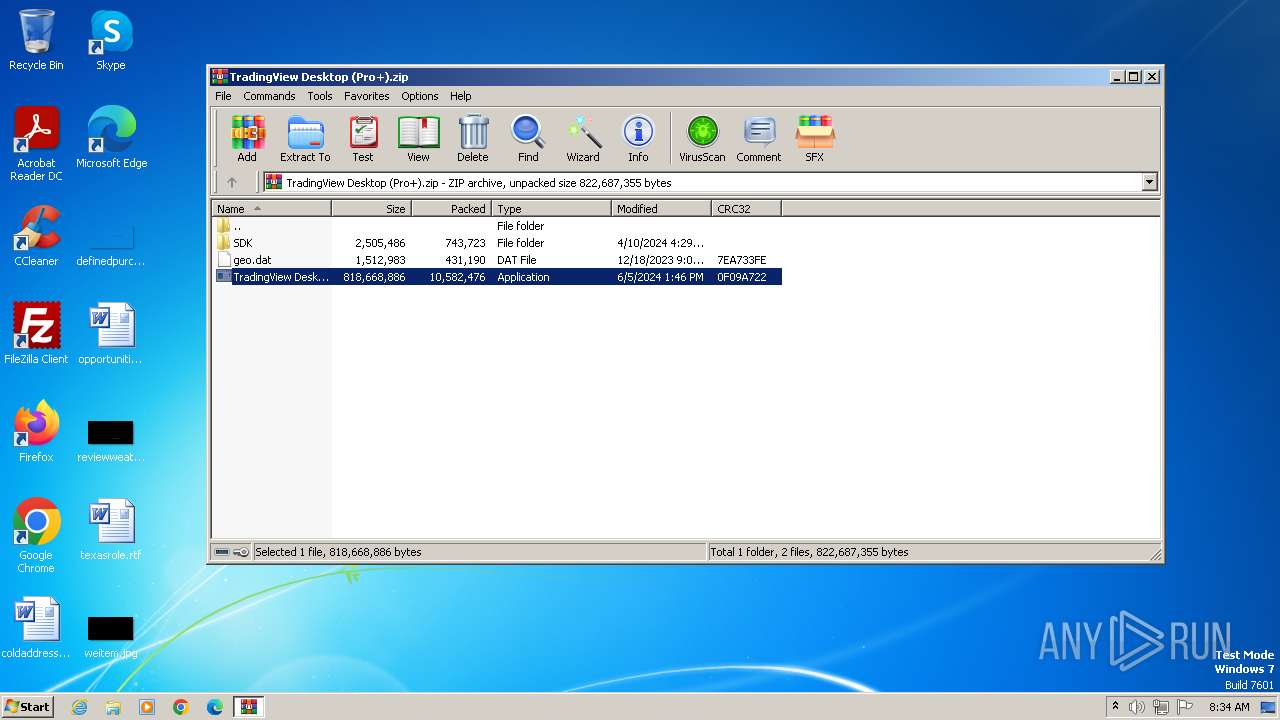Click the Find toolbar icon
This screenshot has height=720, width=1280.
(528, 138)
